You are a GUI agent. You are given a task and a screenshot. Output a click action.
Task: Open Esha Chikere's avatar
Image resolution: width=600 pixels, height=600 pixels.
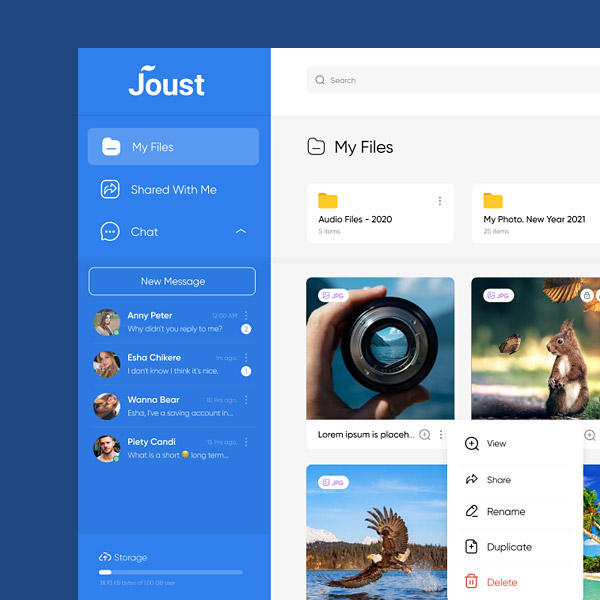107,364
